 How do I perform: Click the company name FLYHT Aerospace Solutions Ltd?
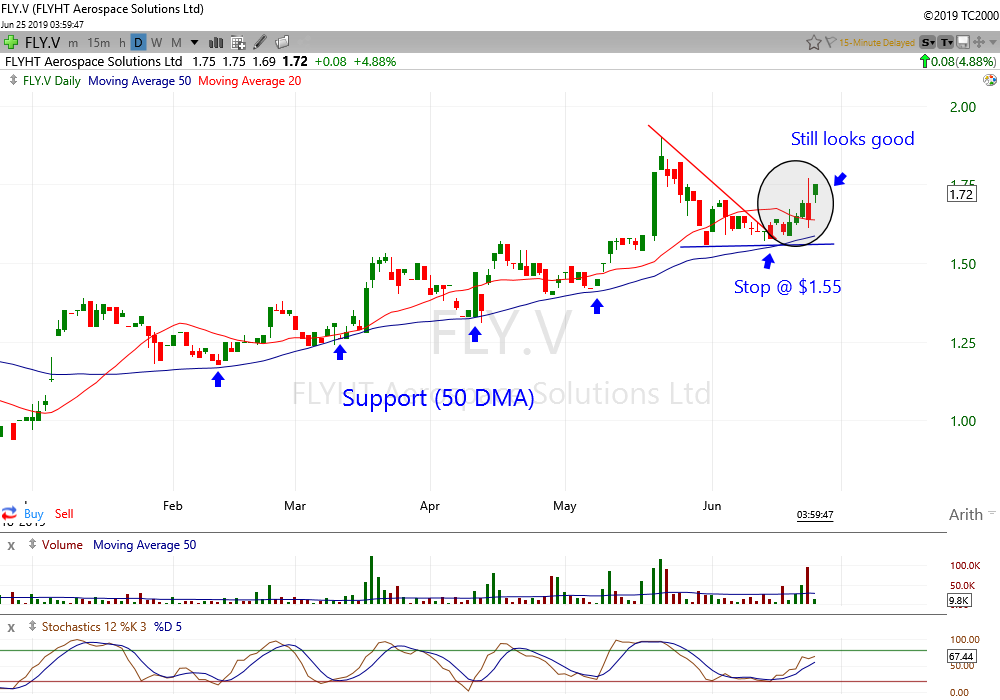(x=94, y=61)
